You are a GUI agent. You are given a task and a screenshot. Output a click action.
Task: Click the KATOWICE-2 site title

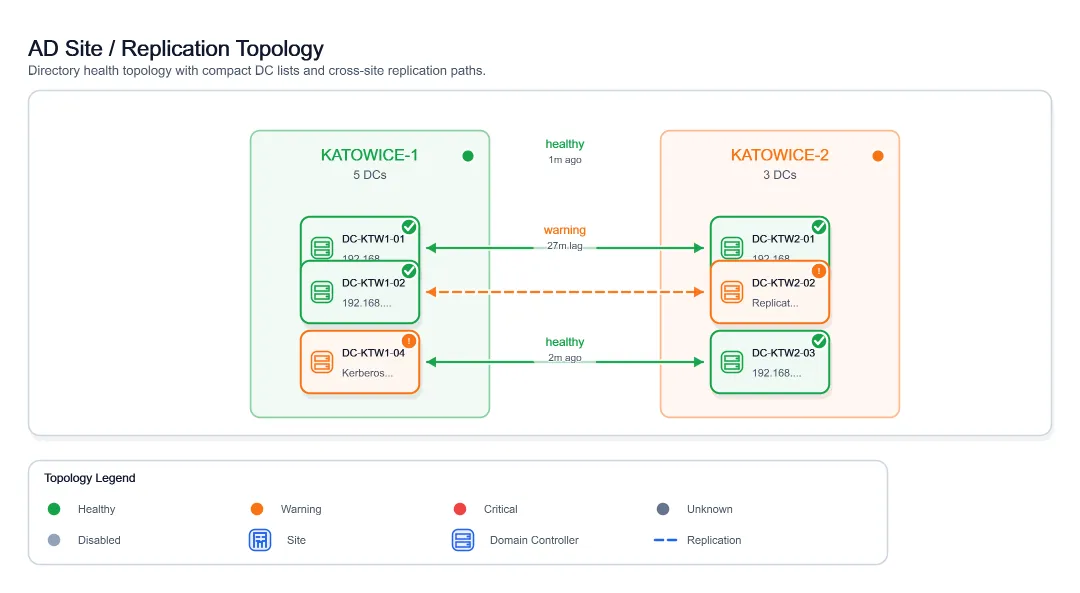pyautogui.click(x=780, y=155)
